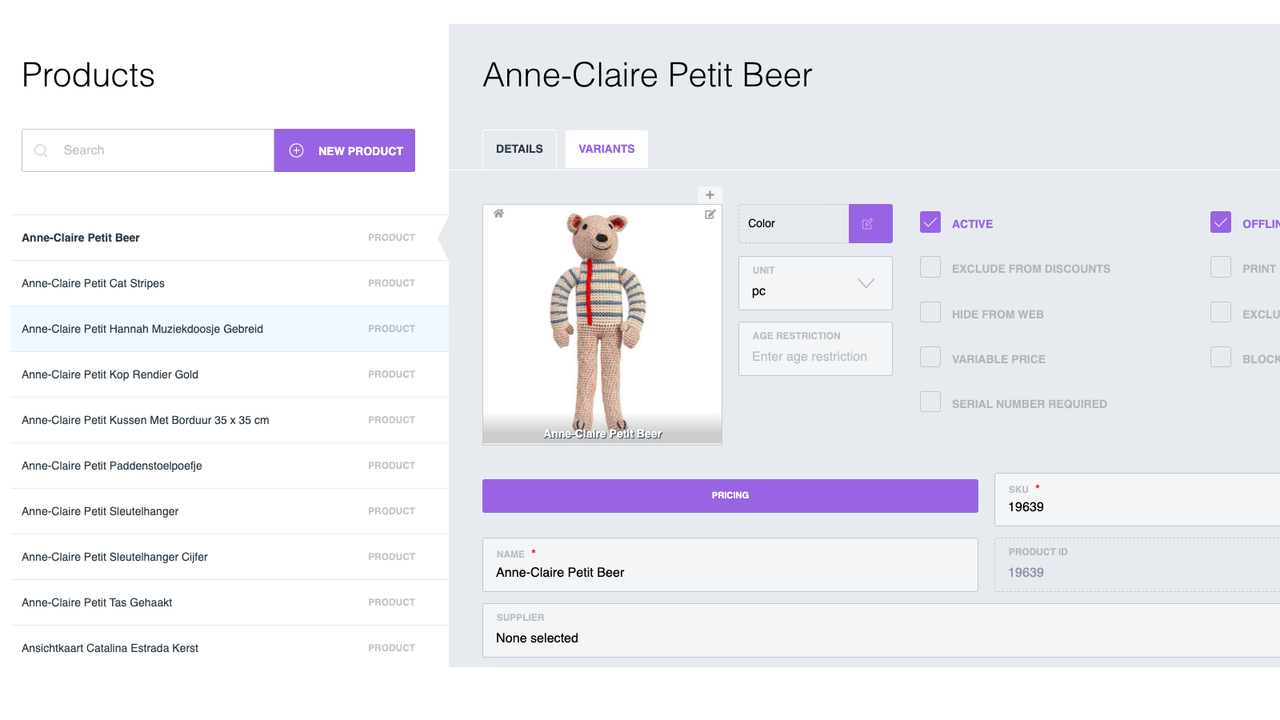The height and width of the screenshot is (720, 1280).
Task: Enable Hide From Web checkbox
Action: click(930, 312)
